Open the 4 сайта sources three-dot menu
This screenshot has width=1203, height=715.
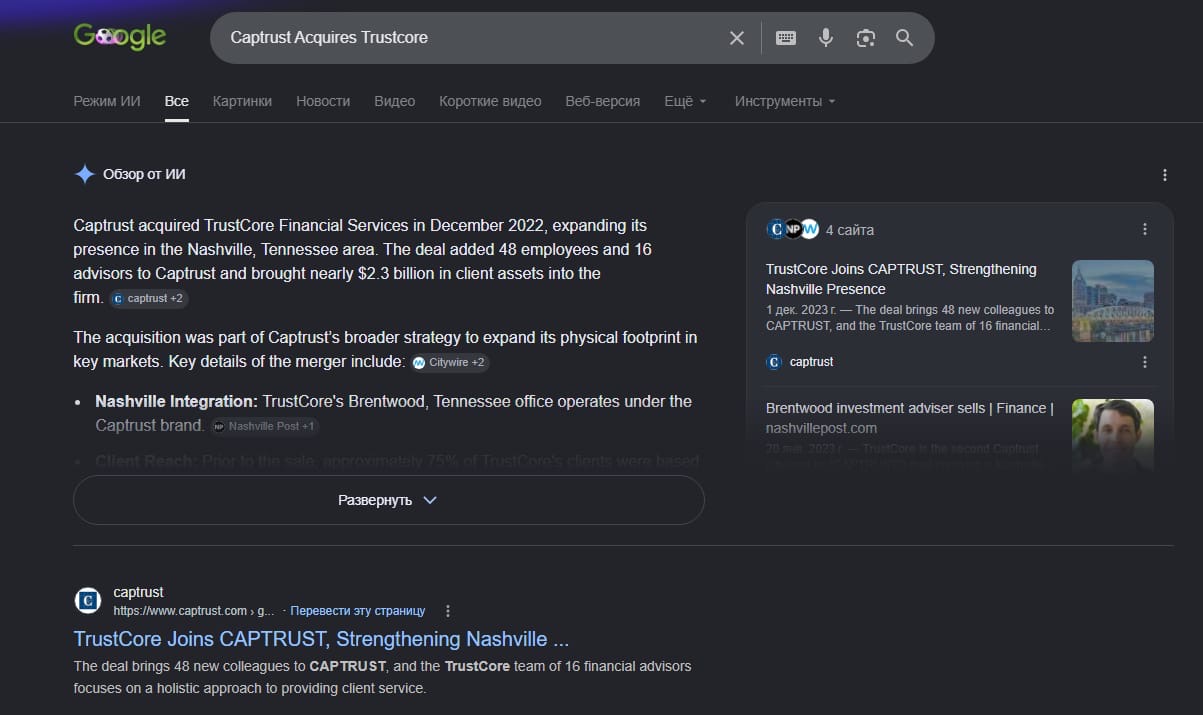(x=1145, y=229)
